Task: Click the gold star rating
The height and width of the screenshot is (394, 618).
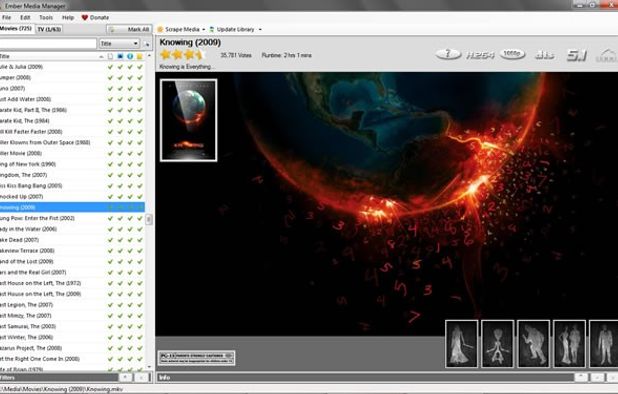Action: click(x=181, y=55)
